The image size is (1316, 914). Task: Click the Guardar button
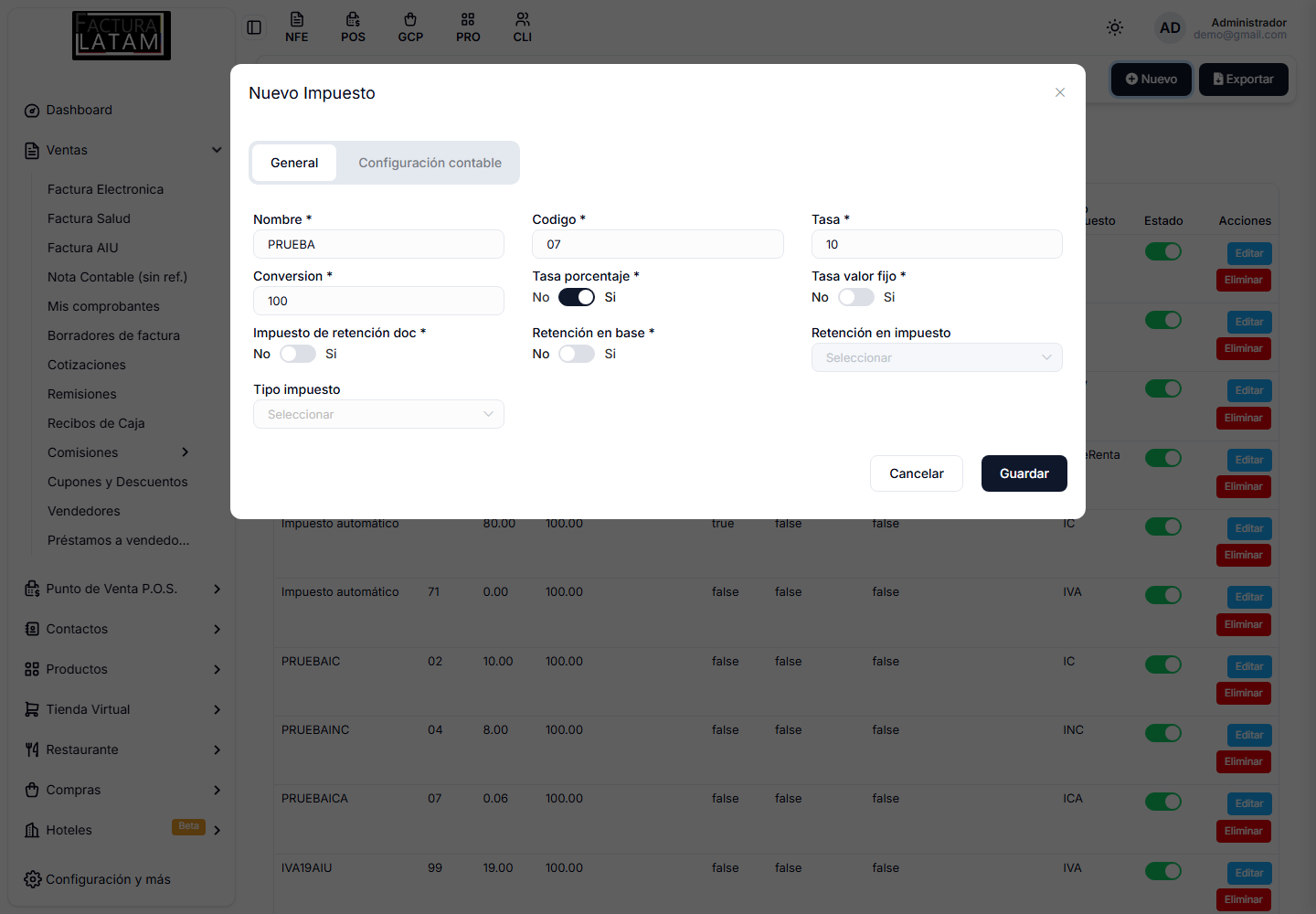(1024, 473)
